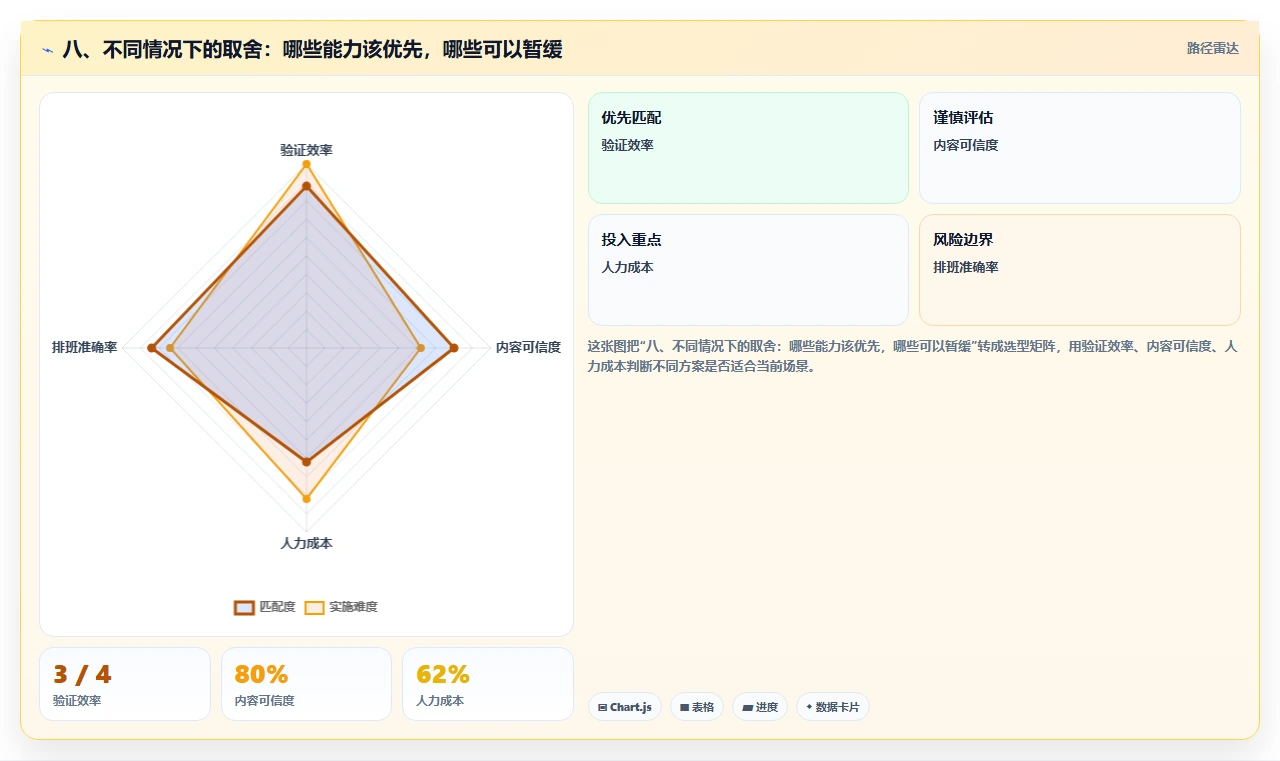Click the lightning icon beside the section title
Screen dimensions: 1280x761
47,50
